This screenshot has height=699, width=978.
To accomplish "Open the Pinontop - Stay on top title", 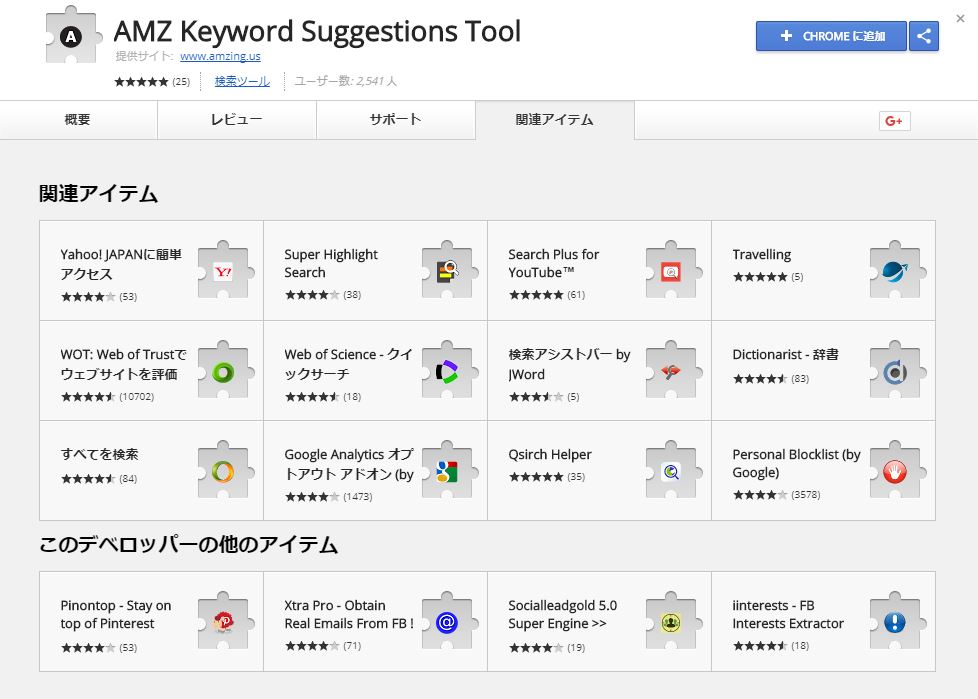I will tap(116, 614).
